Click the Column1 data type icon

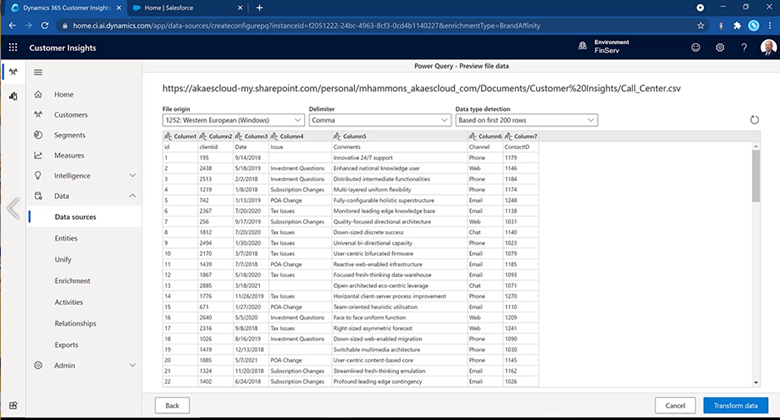point(168,136)
